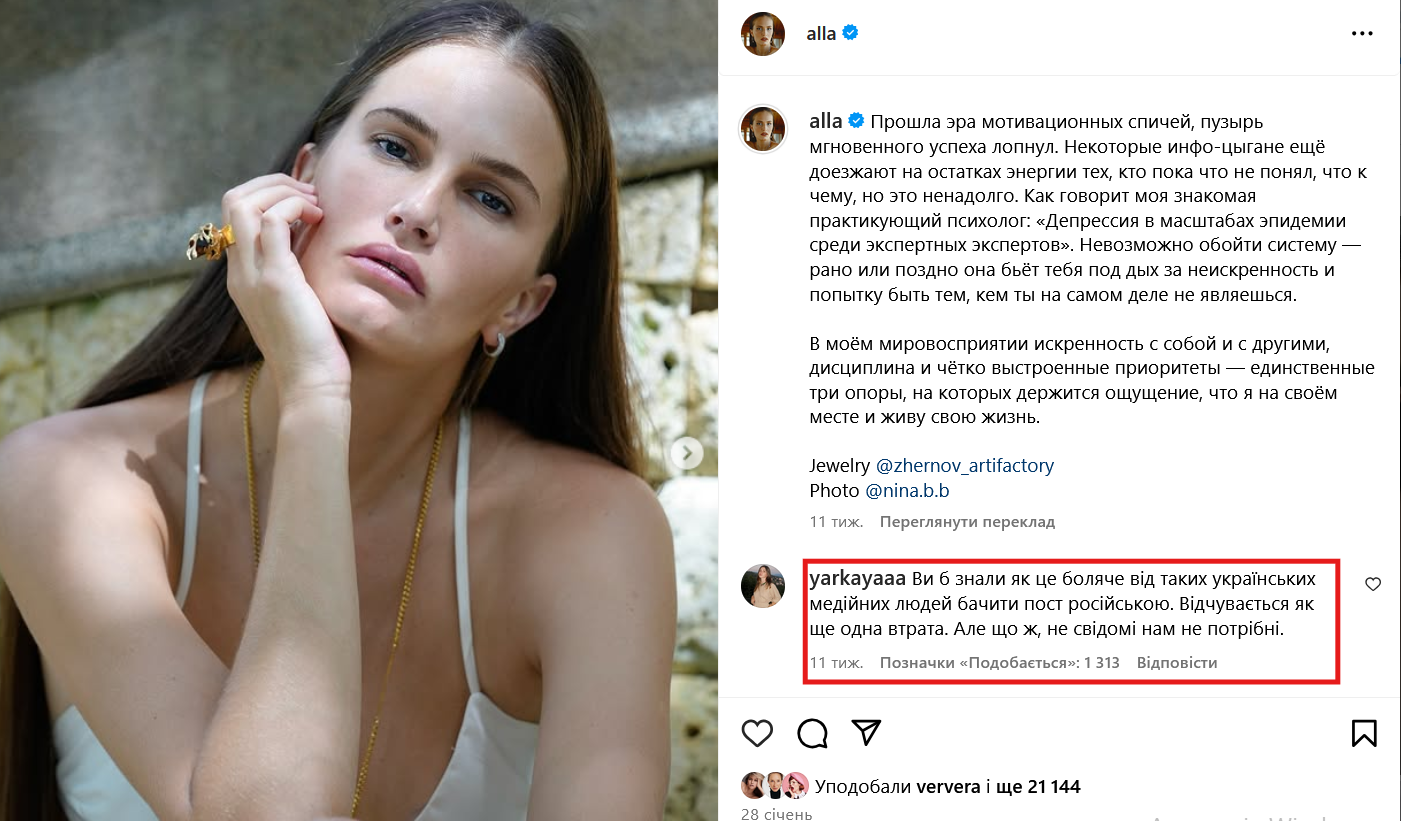Share post via paper plane icon
This screenshot has height=821, width=1401.
(866, 733)
